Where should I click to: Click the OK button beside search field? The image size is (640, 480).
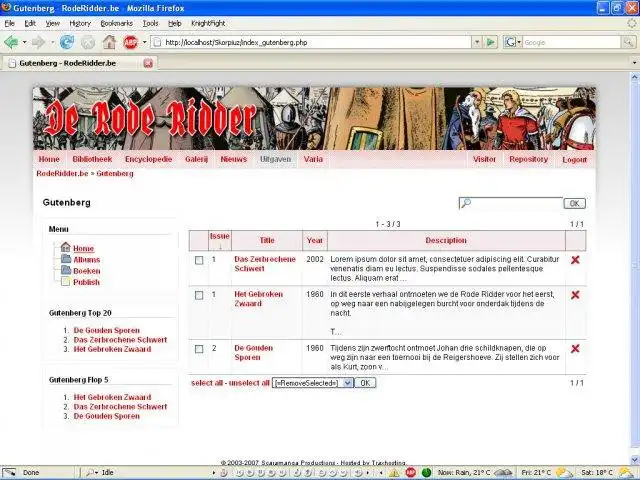(574, 203)
